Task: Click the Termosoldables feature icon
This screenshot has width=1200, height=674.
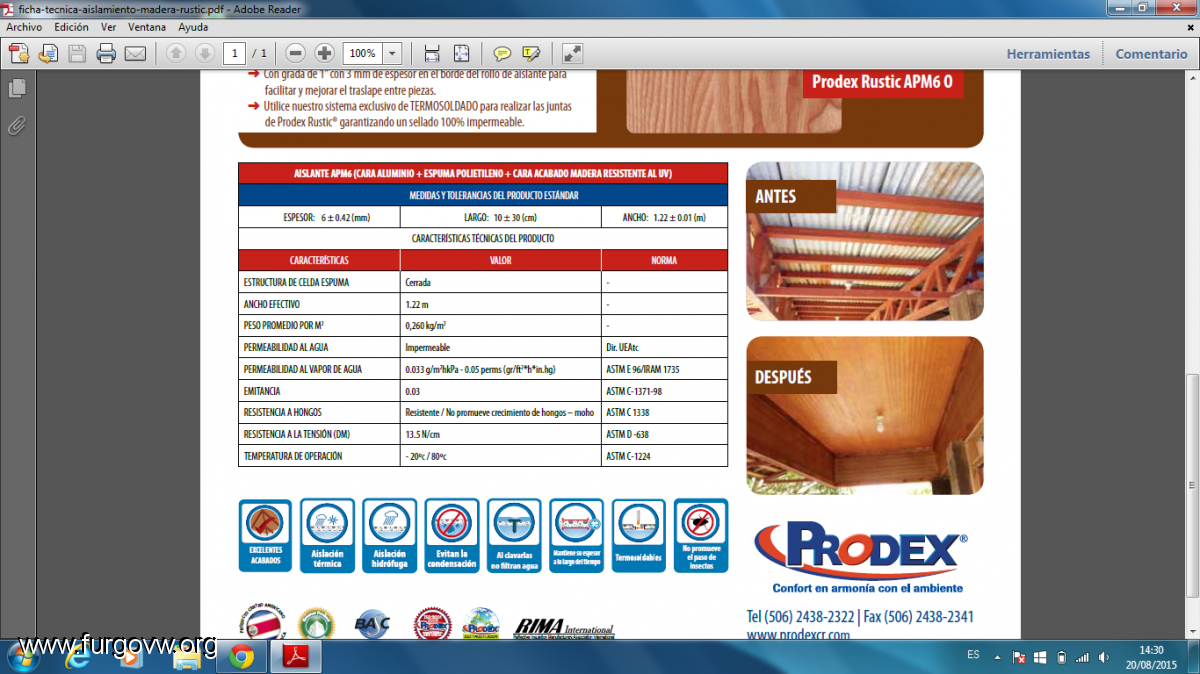Action: pyautogui.click(x=638, y=536)
